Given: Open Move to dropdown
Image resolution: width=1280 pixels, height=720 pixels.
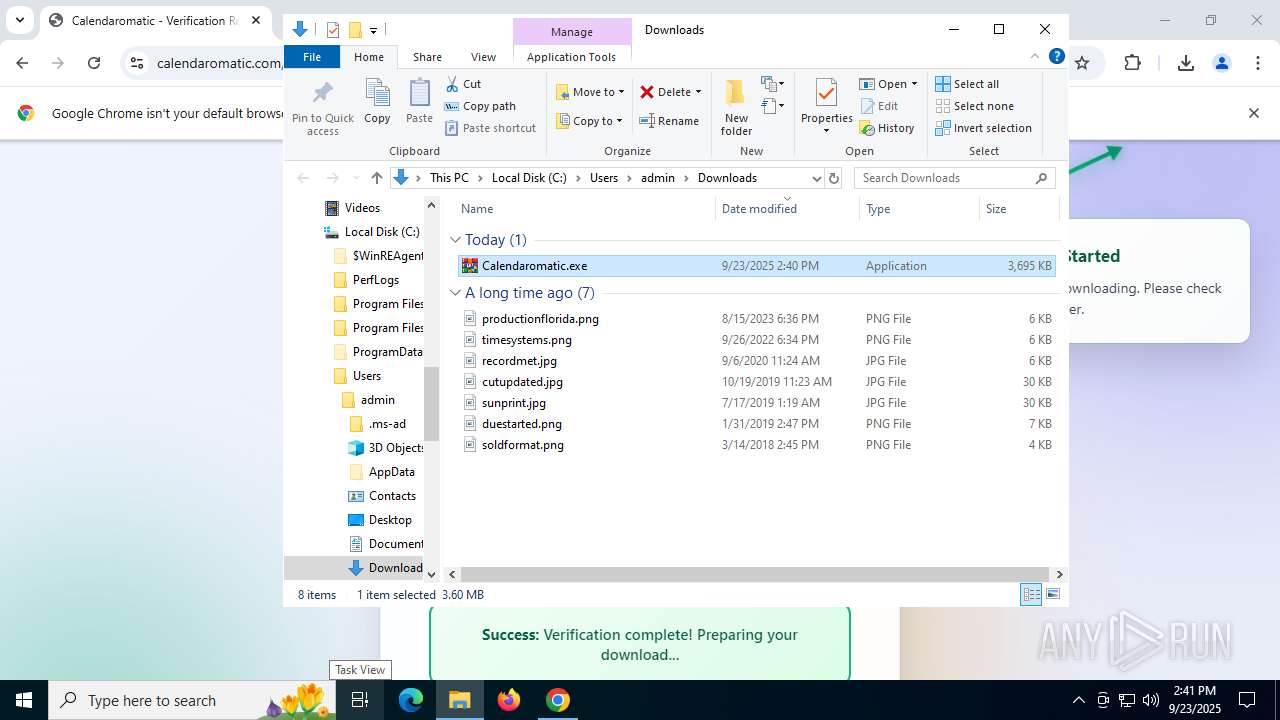Looking at the screenshot, I should click(590, 92).
